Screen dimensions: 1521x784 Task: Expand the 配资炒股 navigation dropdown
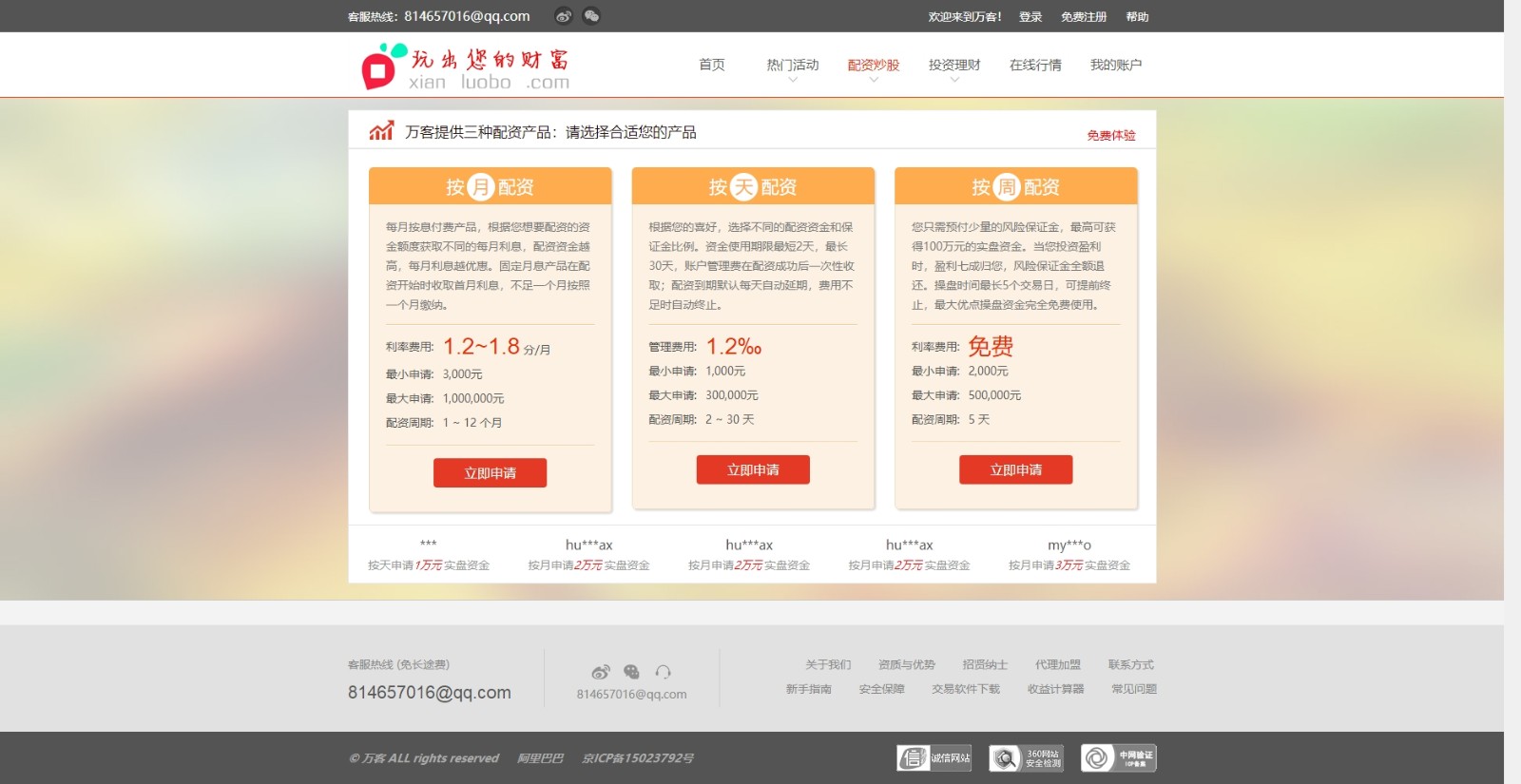point(874,66)
